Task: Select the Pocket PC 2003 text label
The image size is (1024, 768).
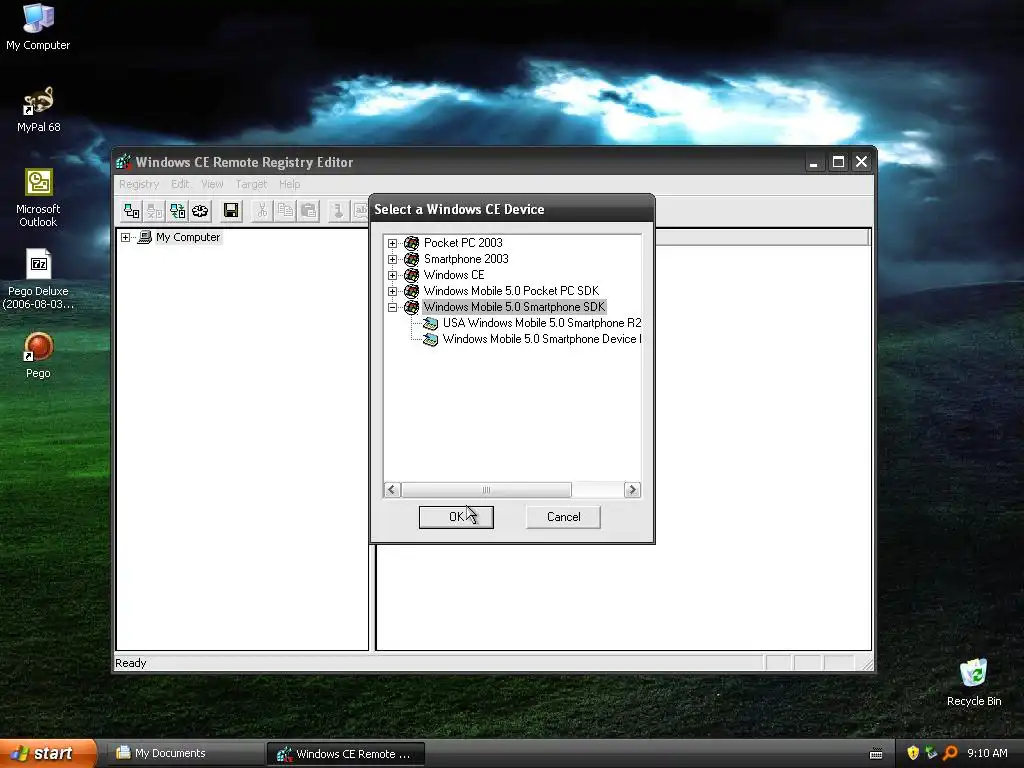Action: click(x=463, y=243)
